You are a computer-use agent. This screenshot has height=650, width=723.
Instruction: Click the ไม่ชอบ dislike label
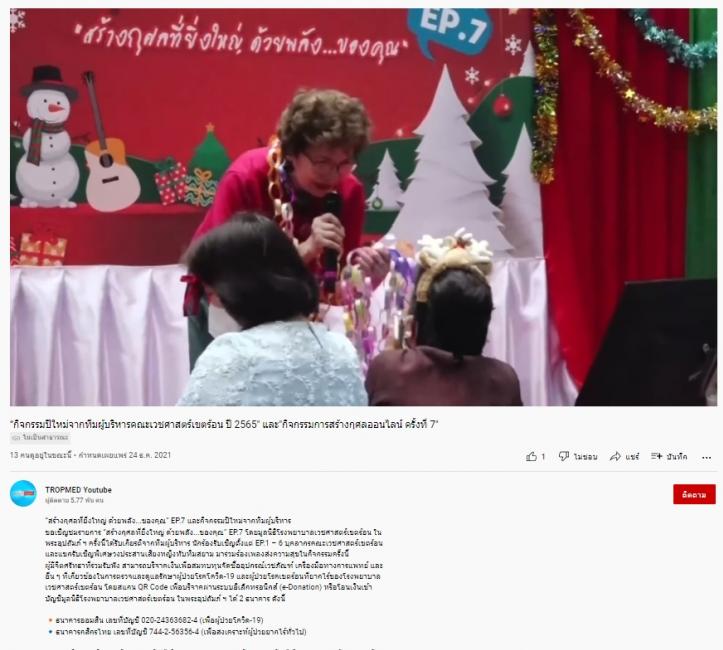click(586, 457)
